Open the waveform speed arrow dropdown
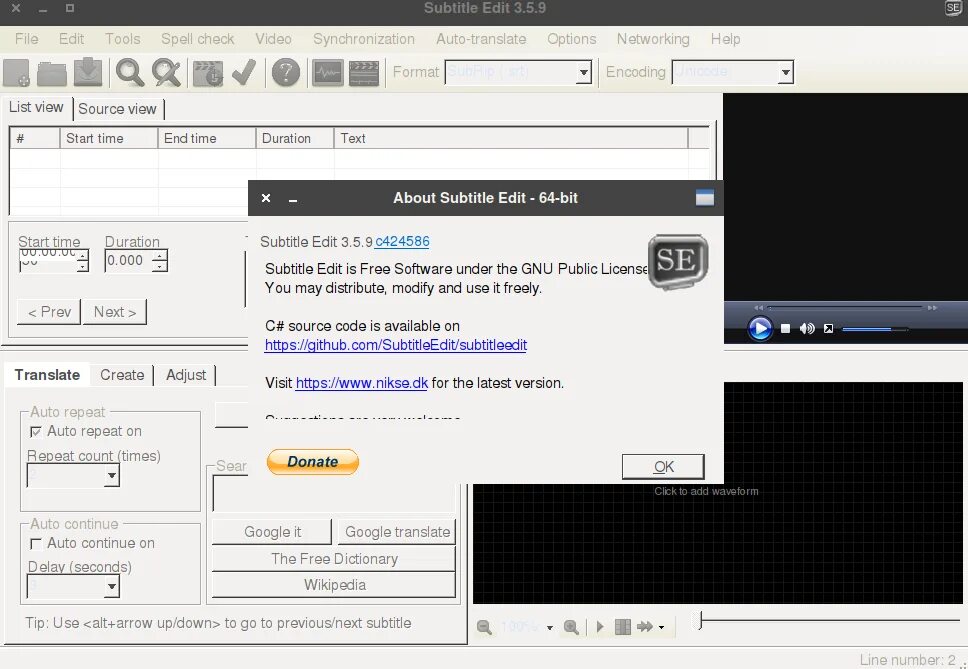This screenshot has height=669, width=968. point(661,628)
